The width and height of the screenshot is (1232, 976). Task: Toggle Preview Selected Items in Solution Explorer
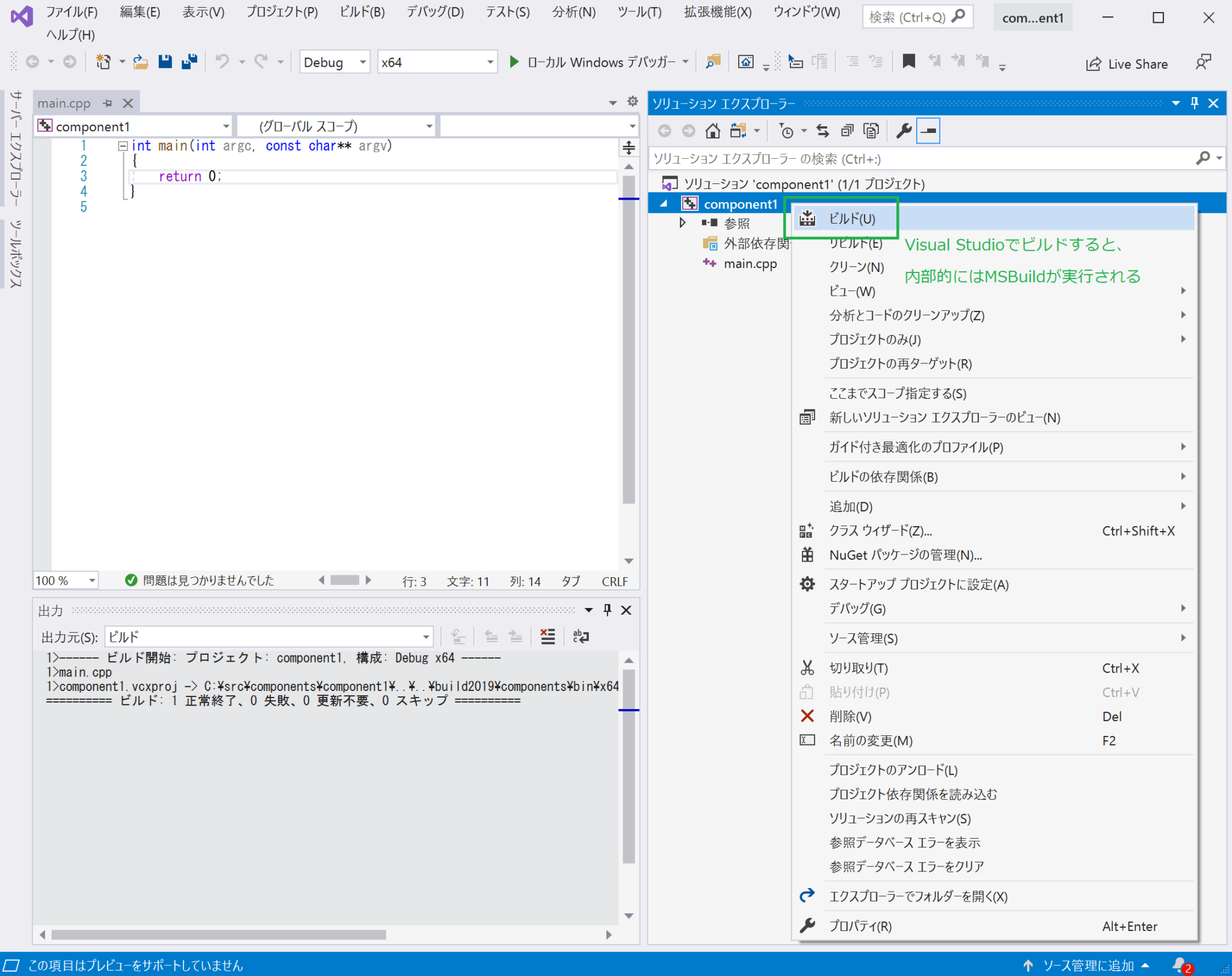[x=928, y=130]
